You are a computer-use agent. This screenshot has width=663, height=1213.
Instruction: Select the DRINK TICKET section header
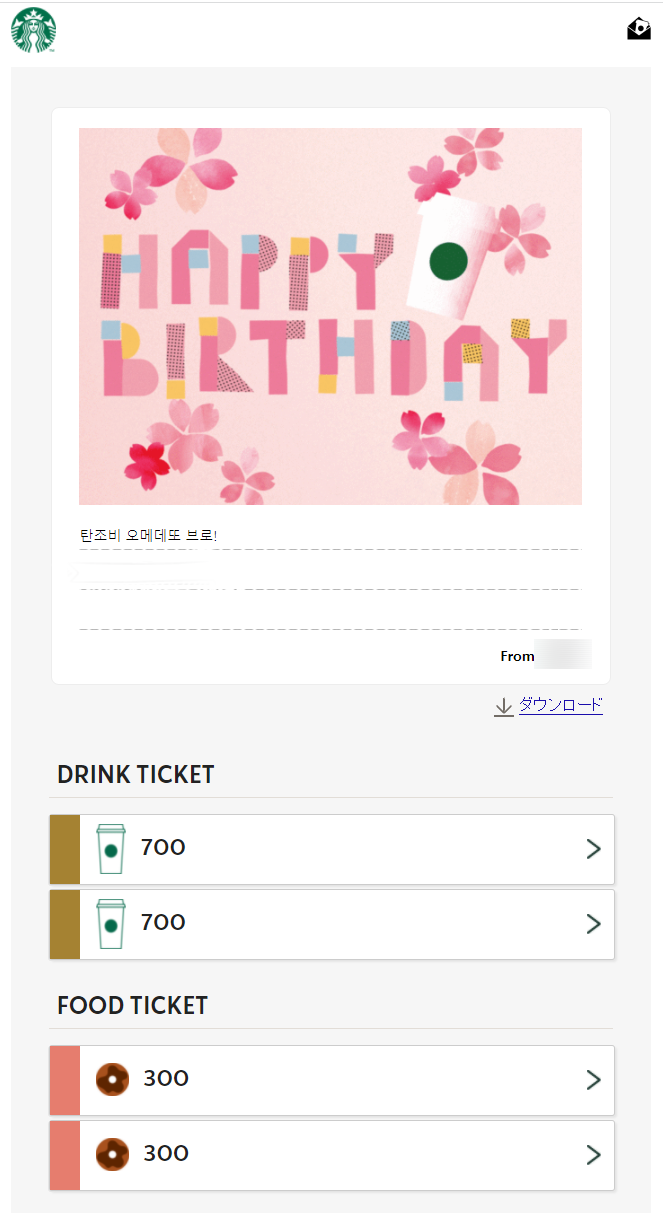pyautogui.click(x=135, y=774)
